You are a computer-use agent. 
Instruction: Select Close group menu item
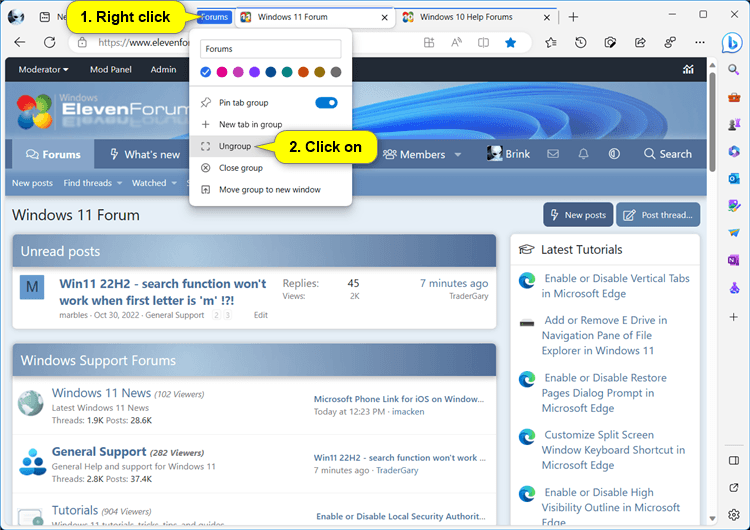click(271, 168)
